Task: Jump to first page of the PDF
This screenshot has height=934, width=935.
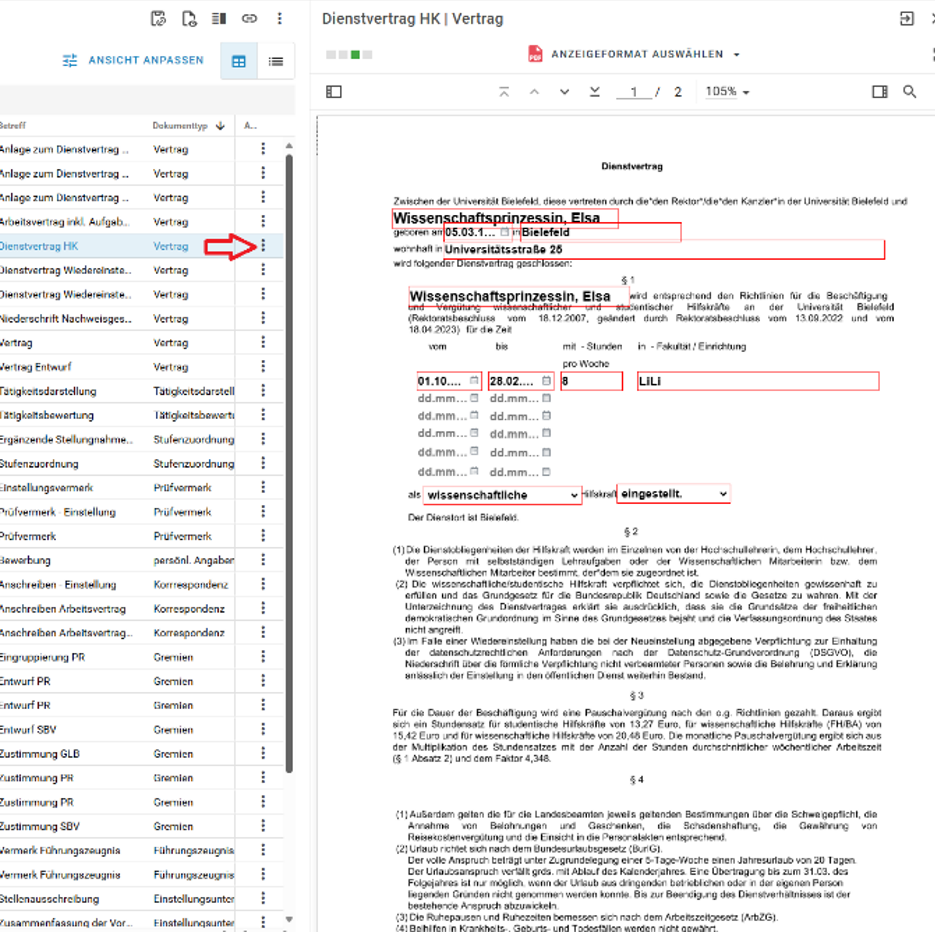Action: click(503, 92)
